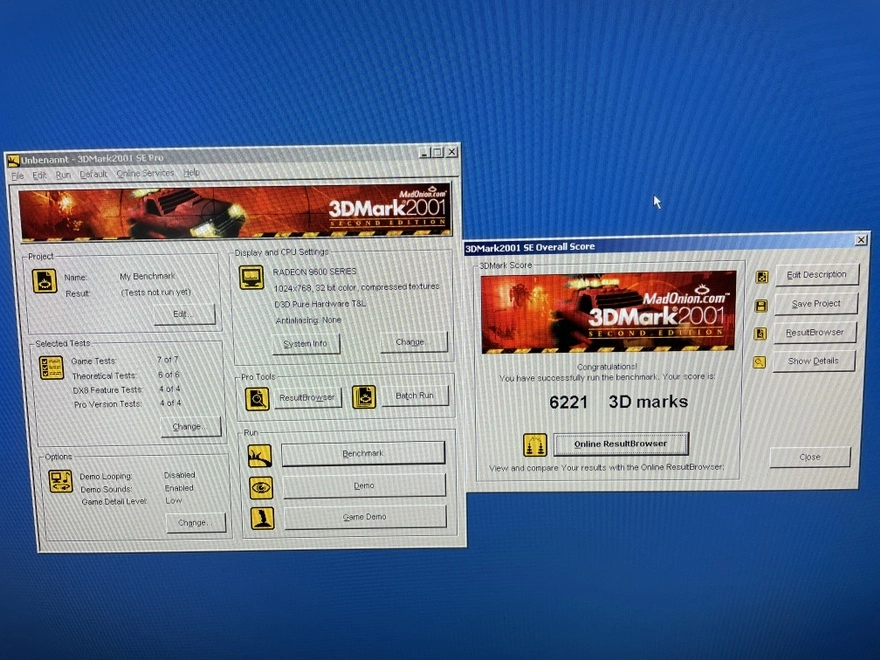
Task: Click the magnifier icon beside Show Details
Action: [x=759, y=363]
